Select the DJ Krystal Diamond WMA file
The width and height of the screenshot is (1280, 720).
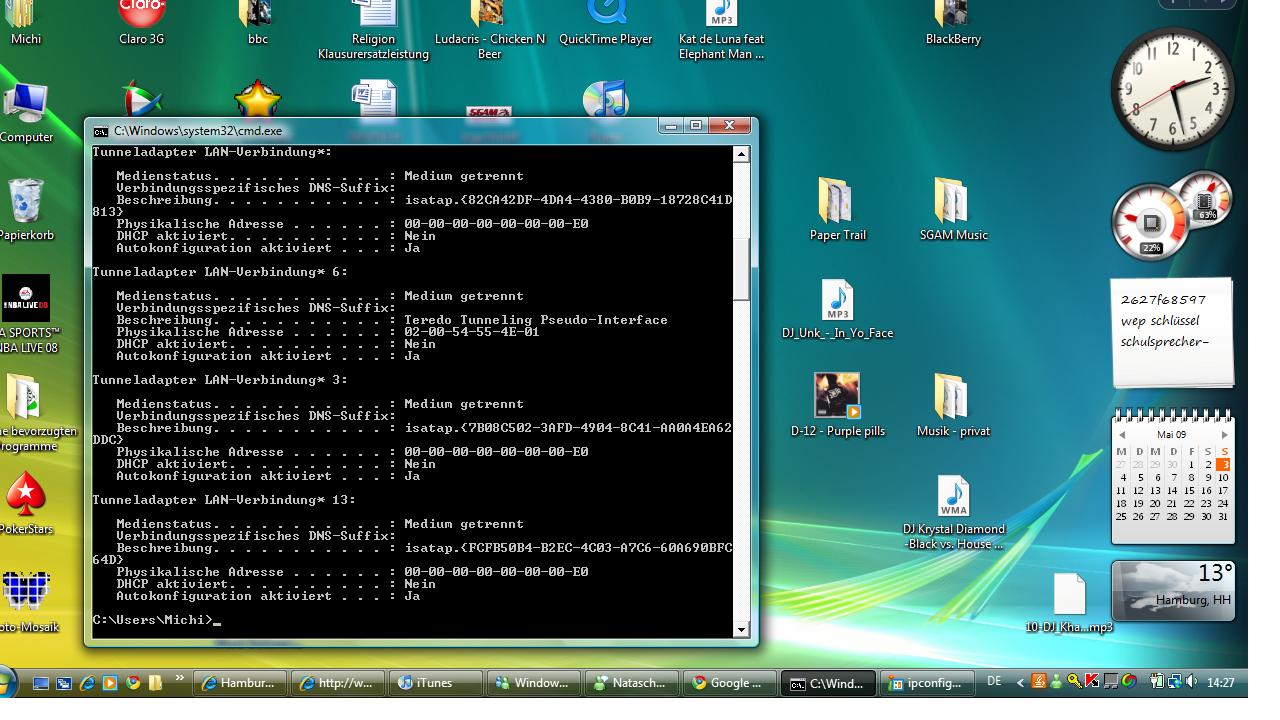[x=953, y=512]
